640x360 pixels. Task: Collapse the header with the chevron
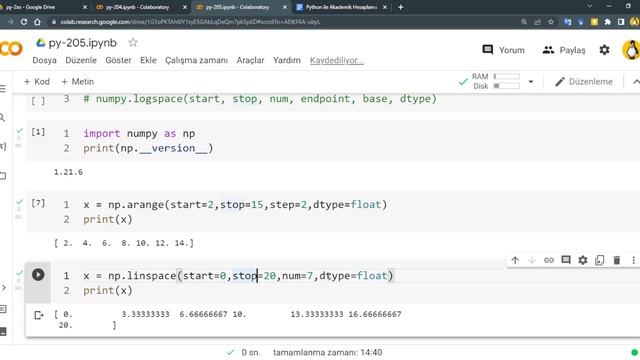tap(636, 82)
